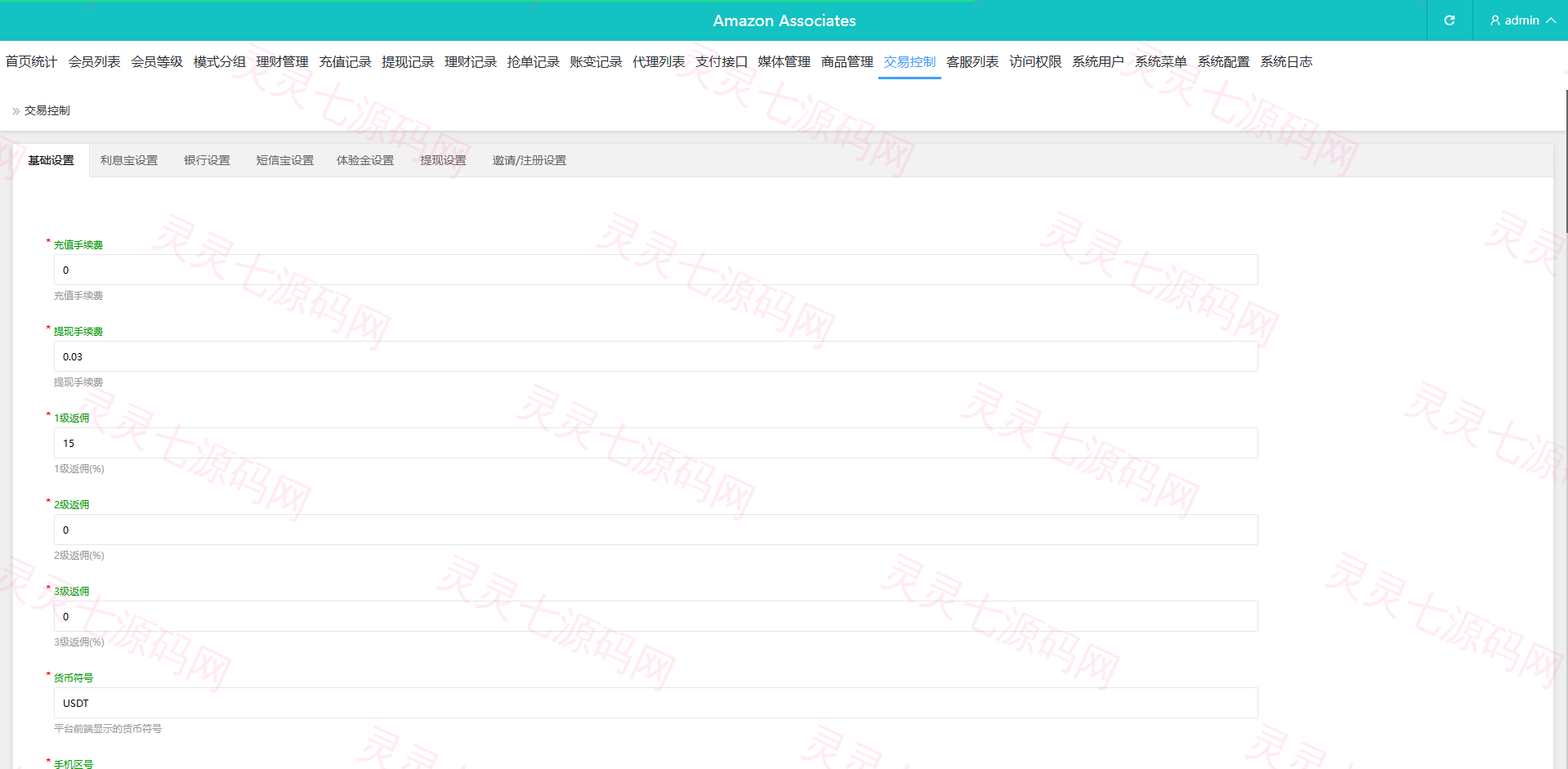This screenshot has width=1568, height=769.
Task: Select 理财记录 navigation item
Action: 471,62
